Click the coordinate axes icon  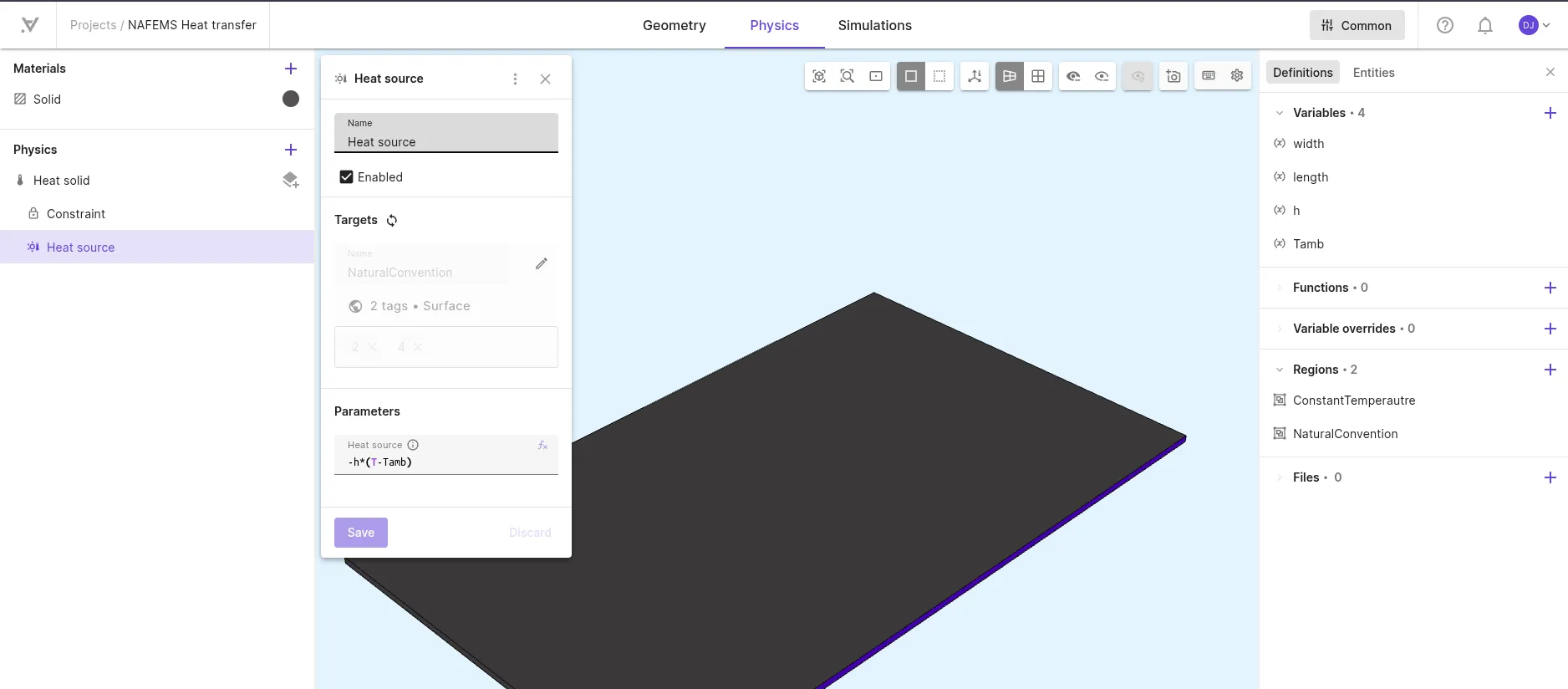click(x=975, y=76)
